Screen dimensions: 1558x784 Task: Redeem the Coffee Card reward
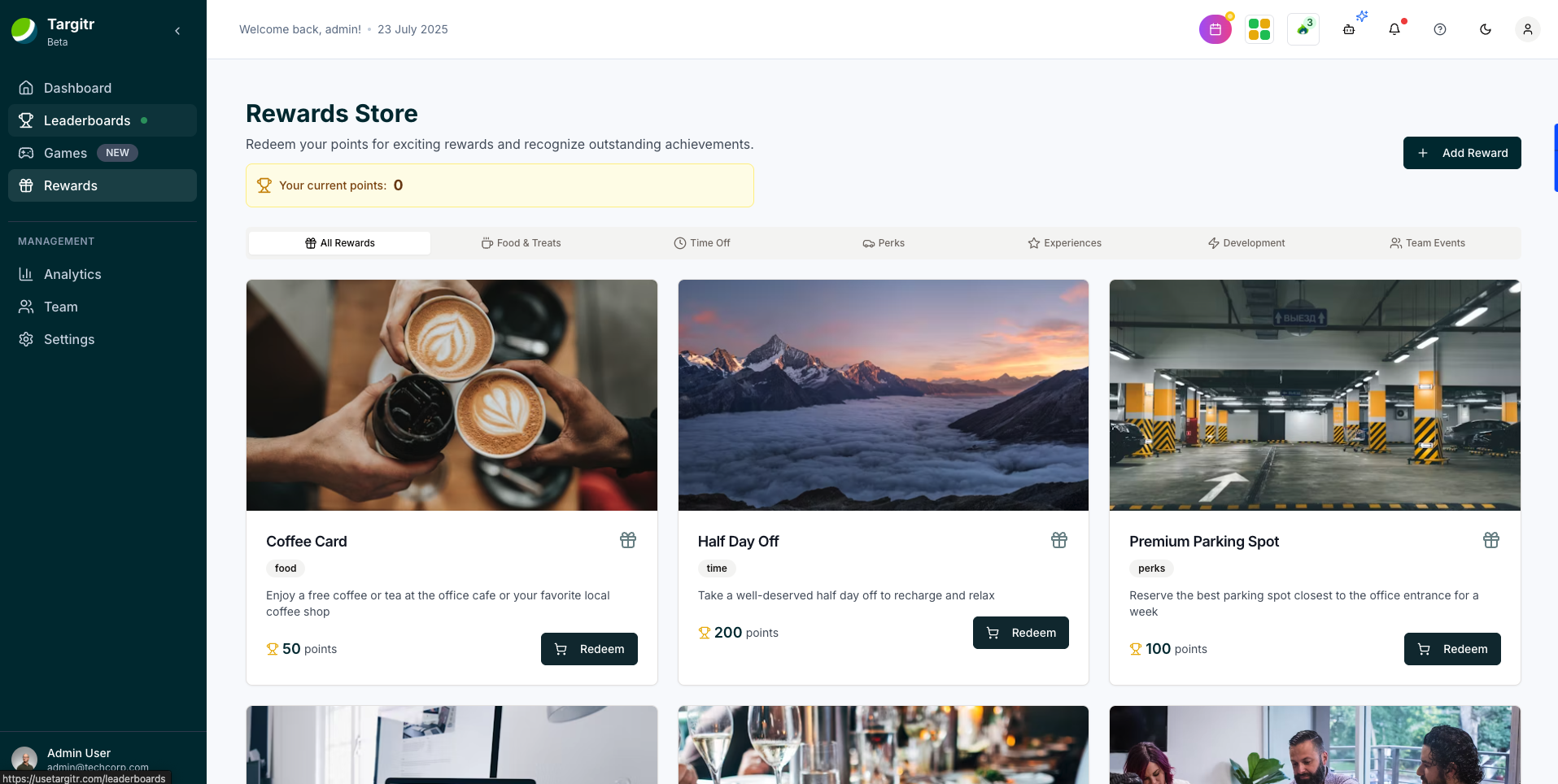589,649
